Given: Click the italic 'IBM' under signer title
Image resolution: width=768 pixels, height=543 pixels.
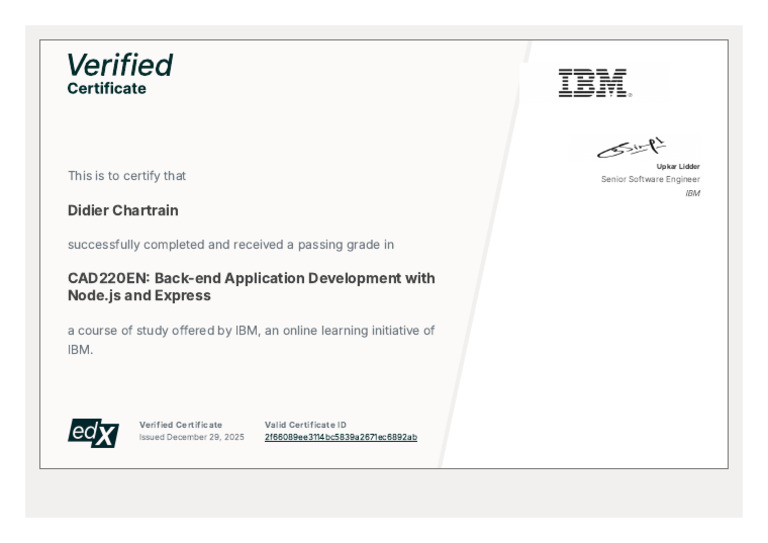Looking at the screenshot, I should click(x=693, y=193).
